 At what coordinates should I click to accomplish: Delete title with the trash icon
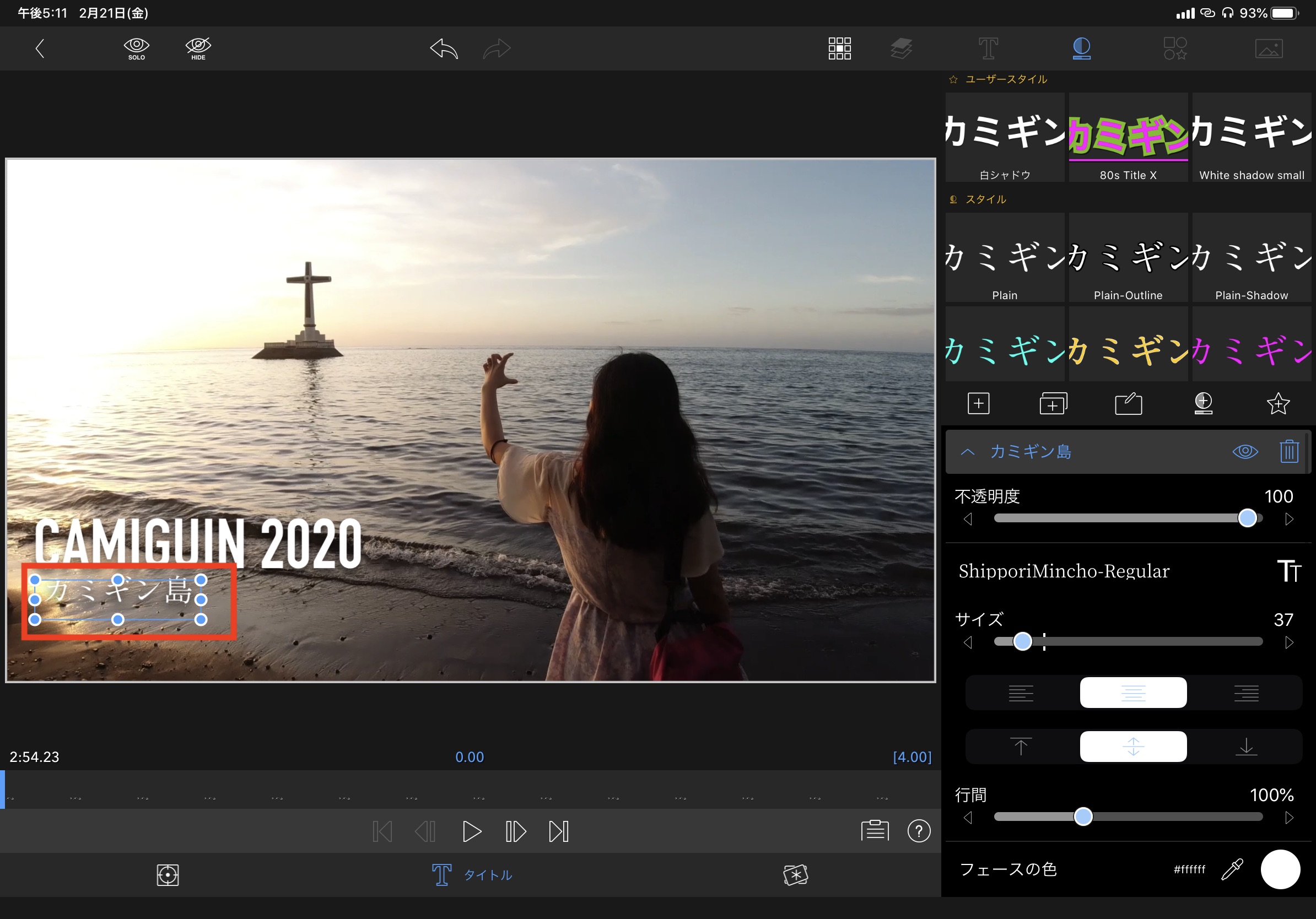1288,451
